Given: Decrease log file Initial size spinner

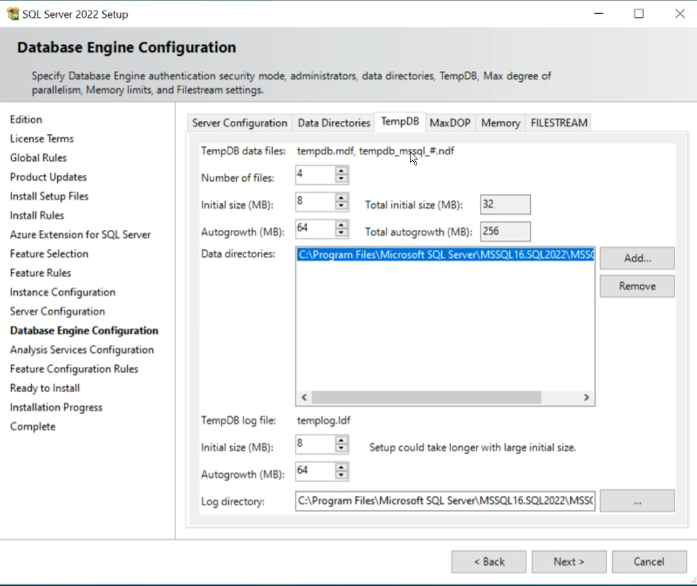Looking at the screenshot, I should [341, 448].
